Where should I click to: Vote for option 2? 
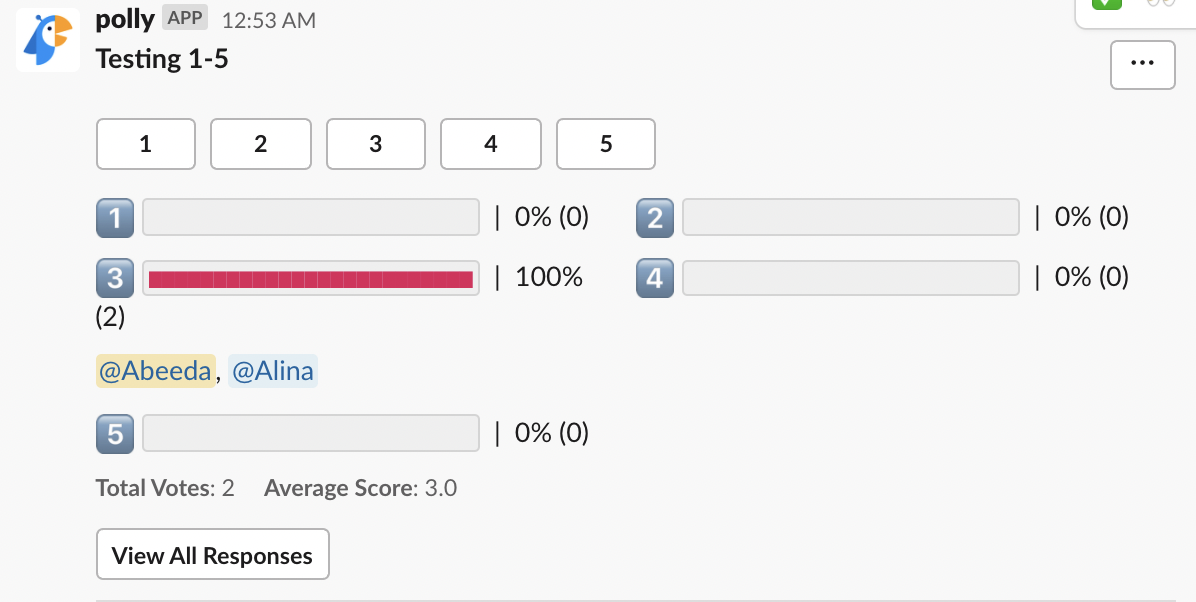click(x=261, y=144)
